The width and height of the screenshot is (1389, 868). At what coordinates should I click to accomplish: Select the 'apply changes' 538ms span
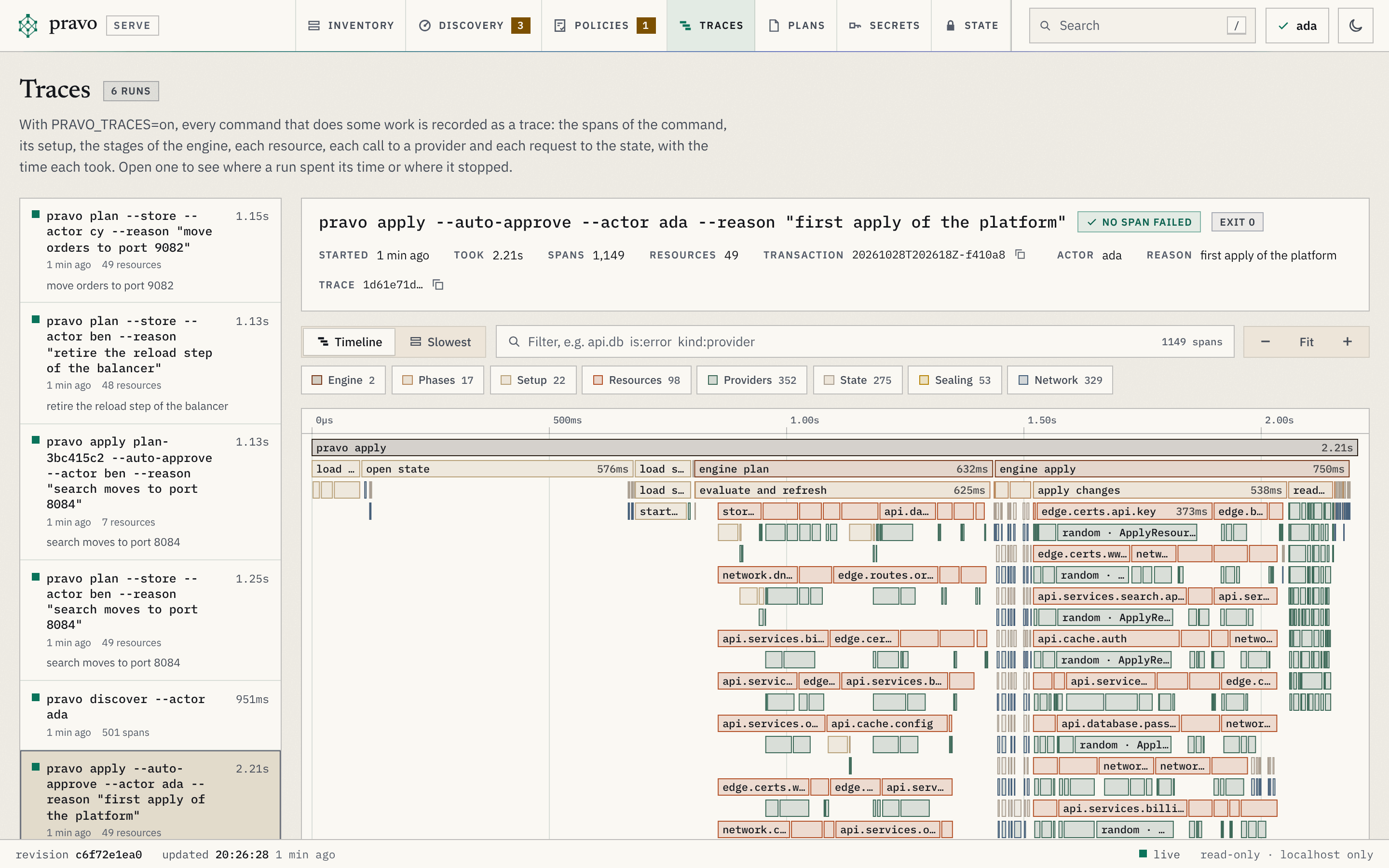1159,490
